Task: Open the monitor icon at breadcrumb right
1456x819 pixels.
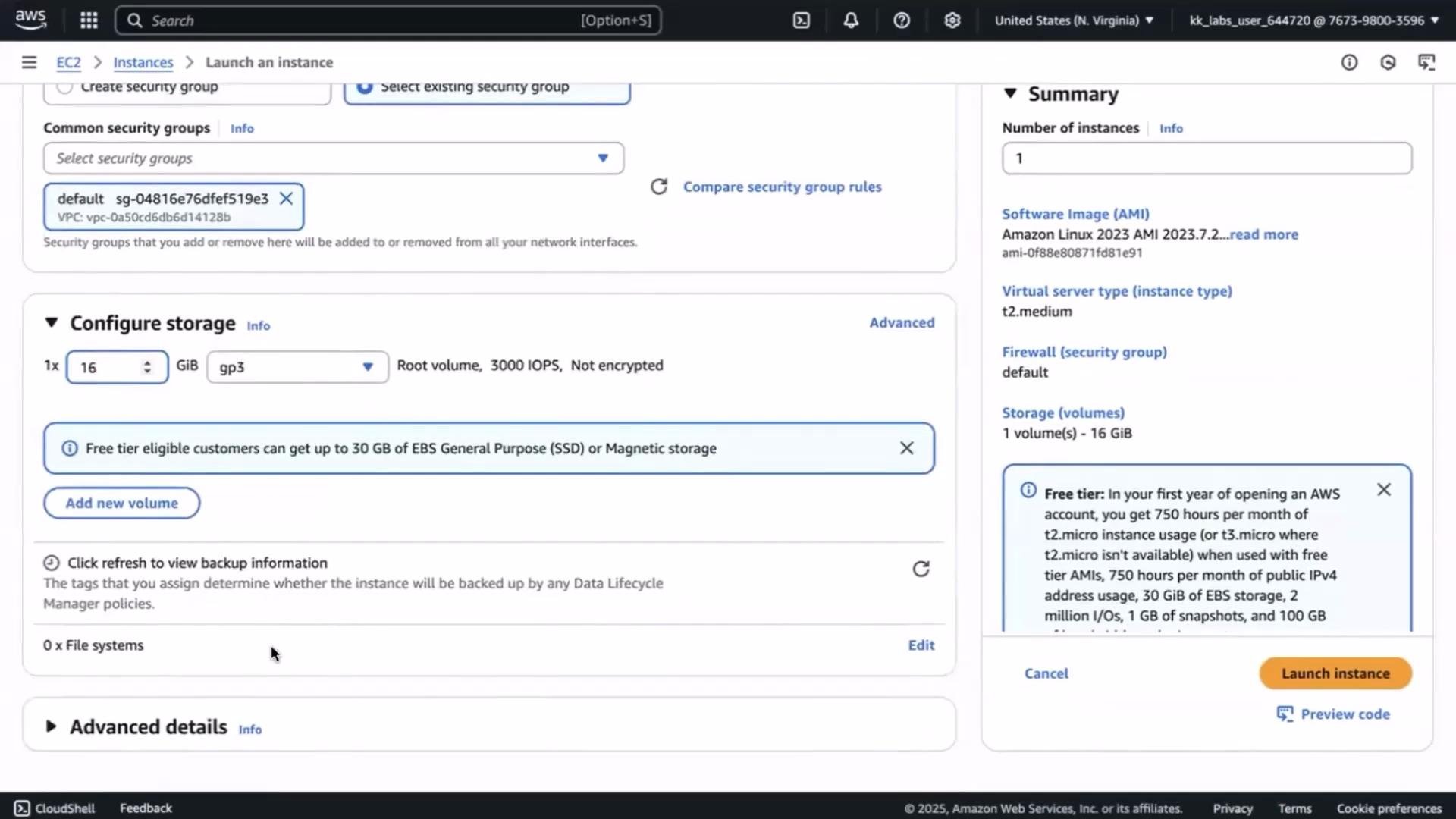Action: 1426,62
